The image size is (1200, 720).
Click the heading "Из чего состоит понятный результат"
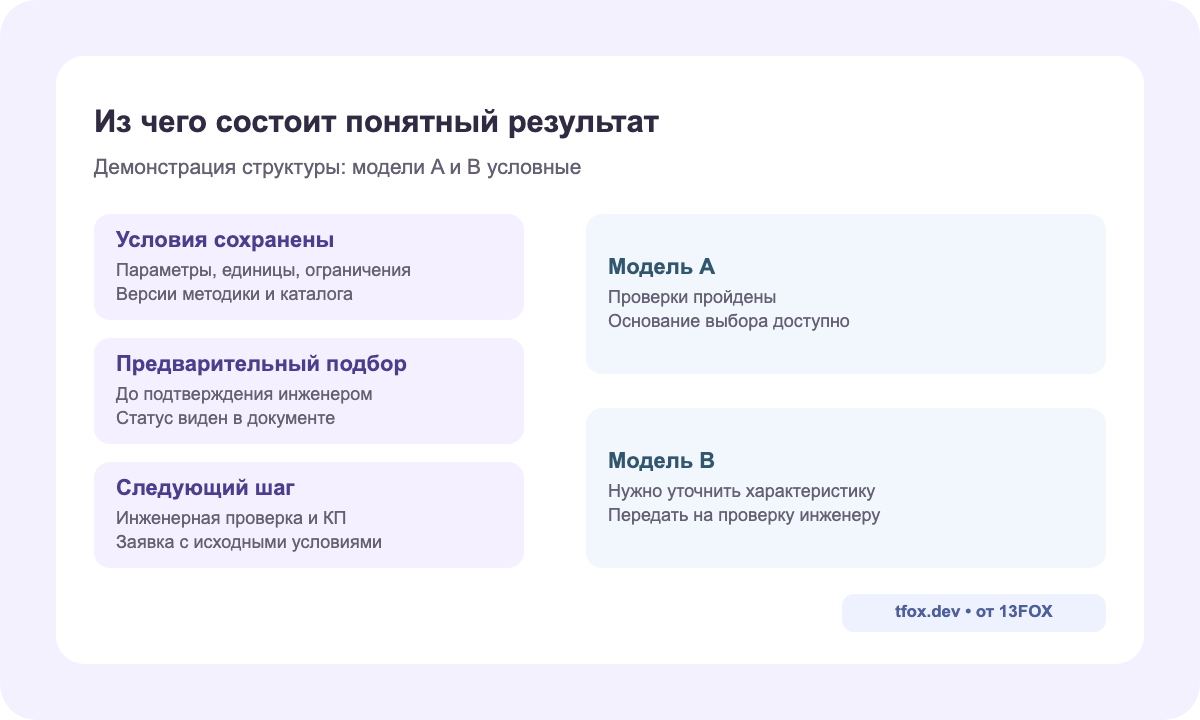[x=377, y=123]
